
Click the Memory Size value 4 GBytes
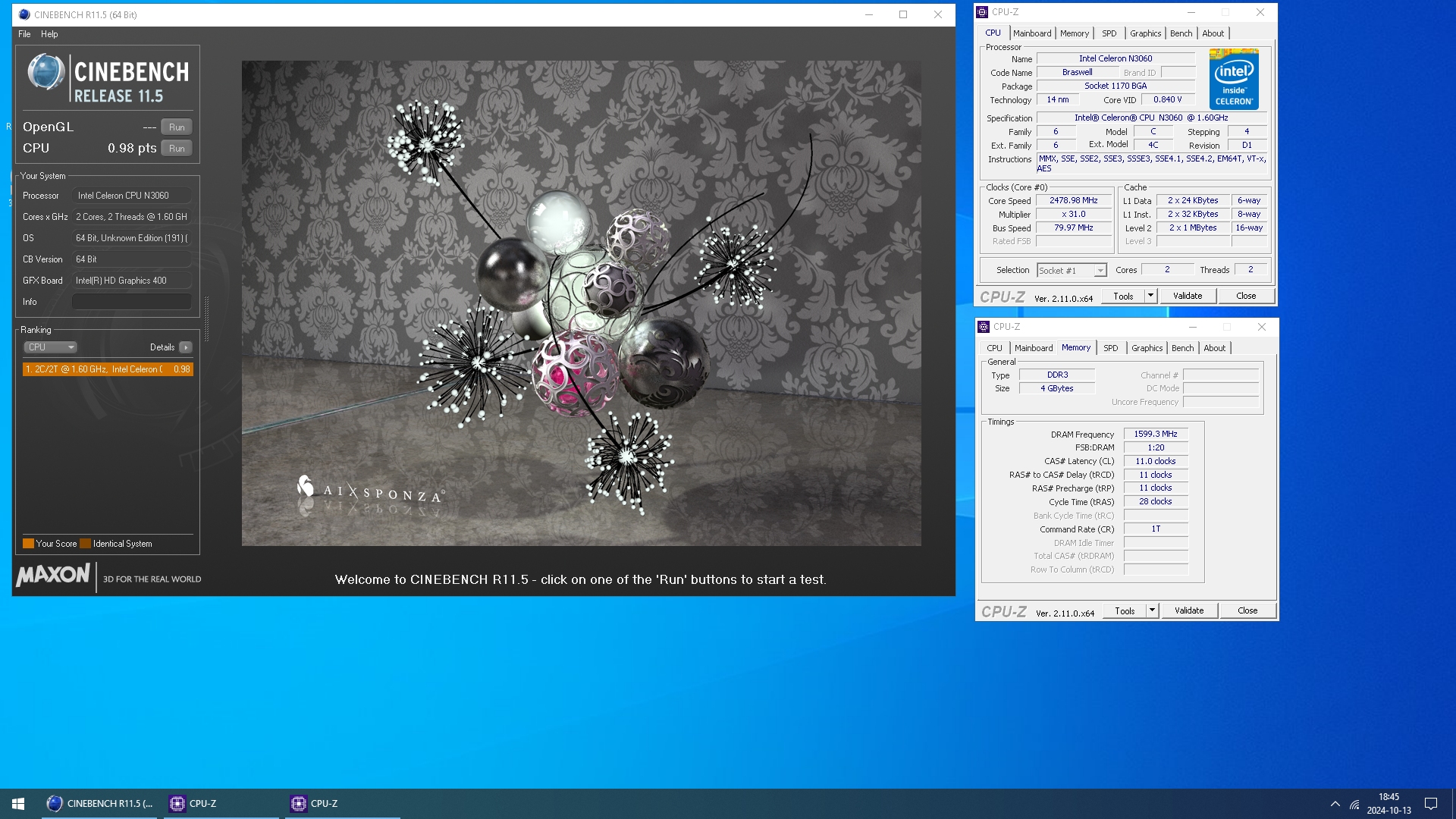coord(1057,388)
